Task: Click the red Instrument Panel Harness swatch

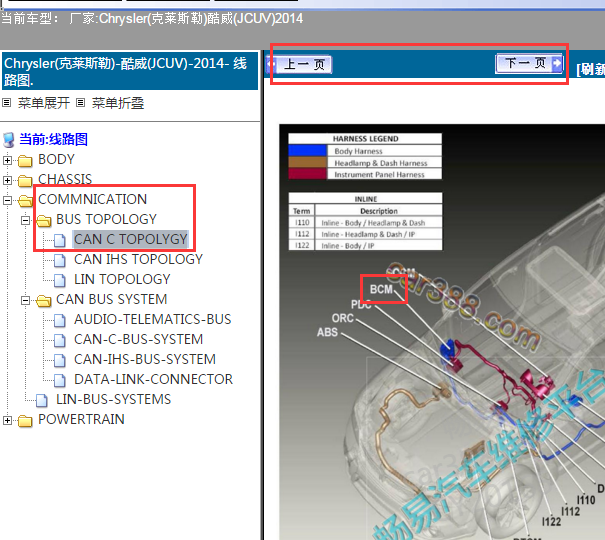Action: click(308, 174)
